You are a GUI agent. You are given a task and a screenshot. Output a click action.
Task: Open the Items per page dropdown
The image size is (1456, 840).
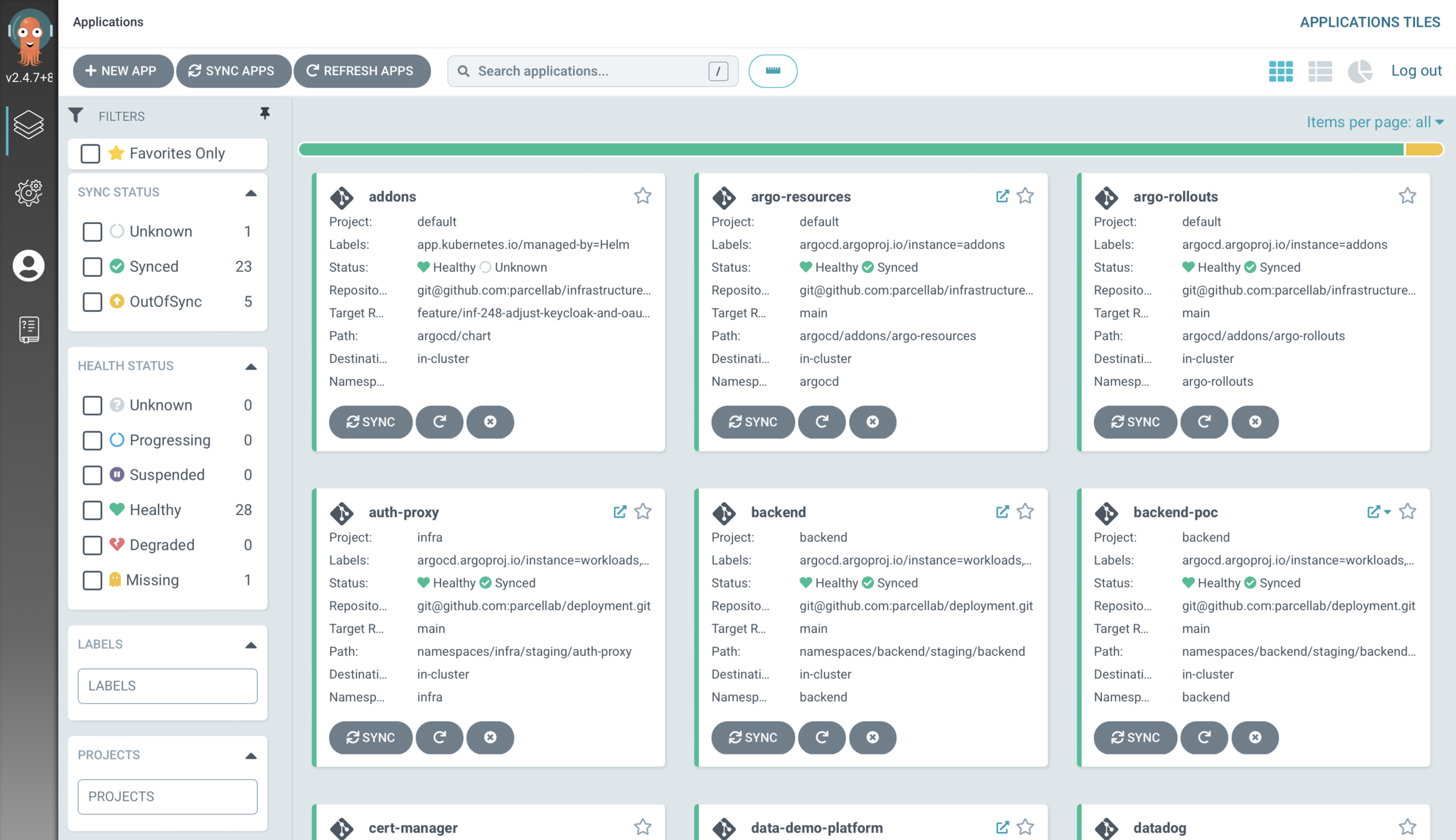coord(1374,122)
